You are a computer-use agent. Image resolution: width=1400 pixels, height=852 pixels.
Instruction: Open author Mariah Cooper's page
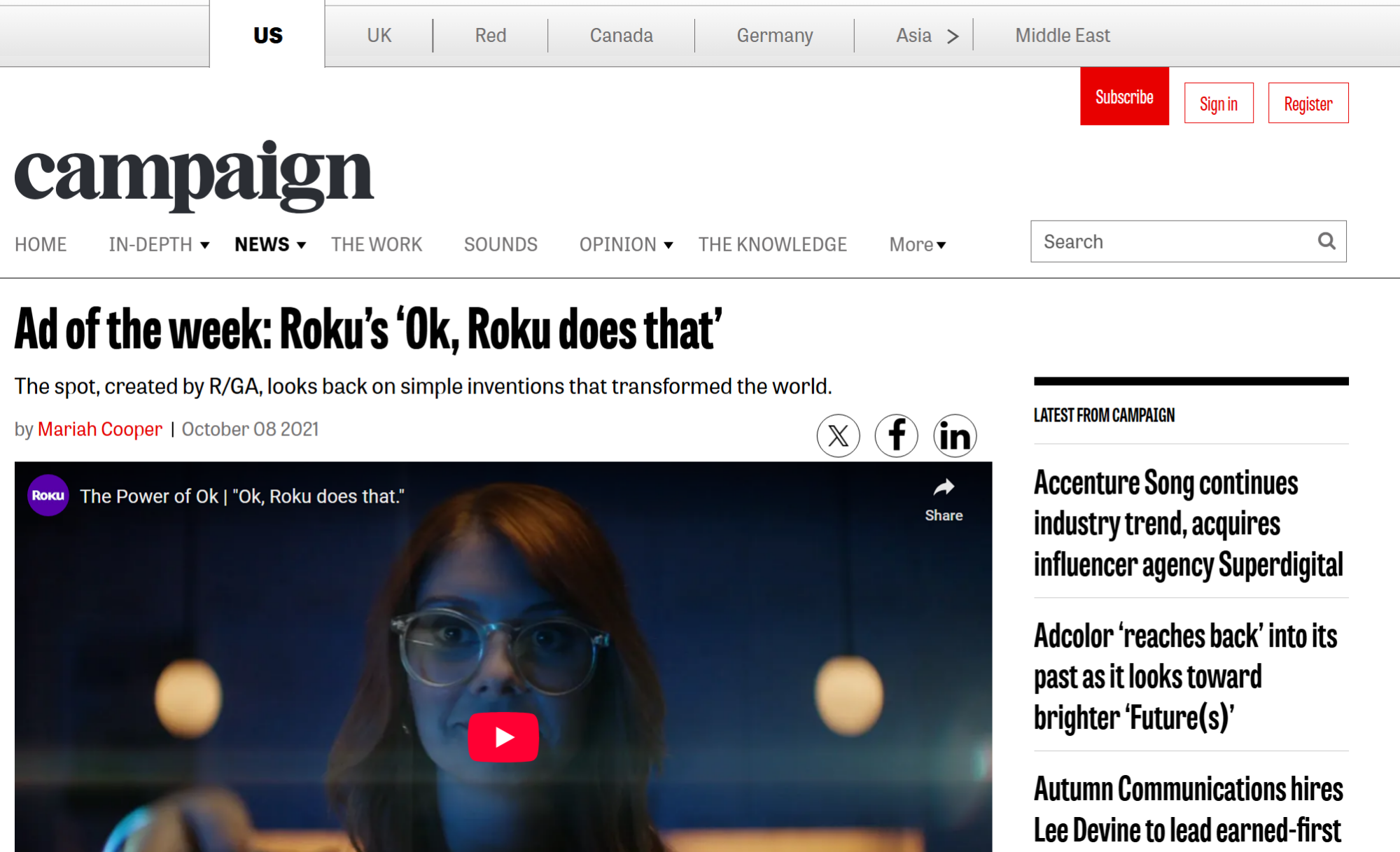point(100,429)
